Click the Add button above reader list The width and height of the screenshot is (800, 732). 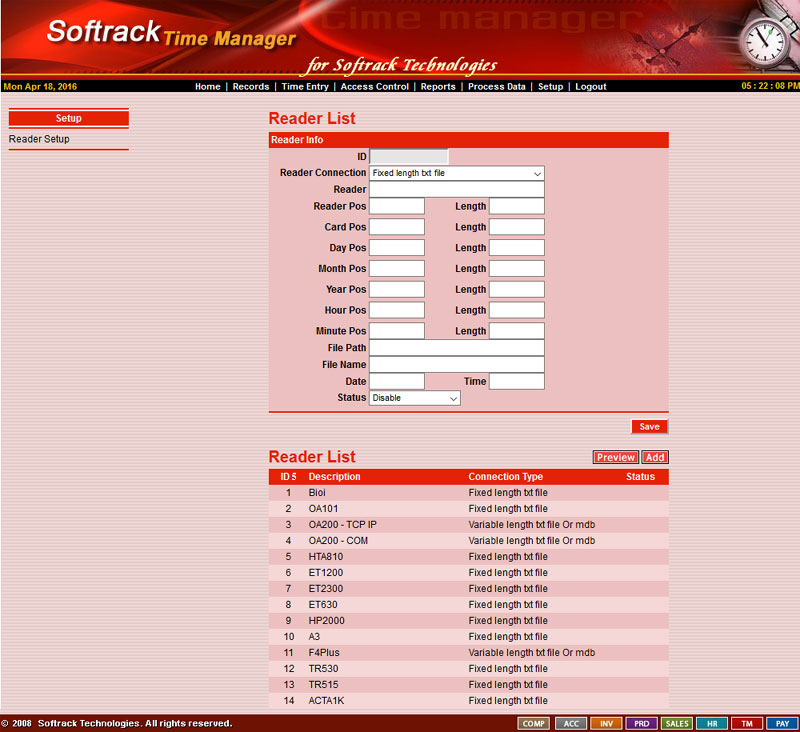(x=655, y=457)
